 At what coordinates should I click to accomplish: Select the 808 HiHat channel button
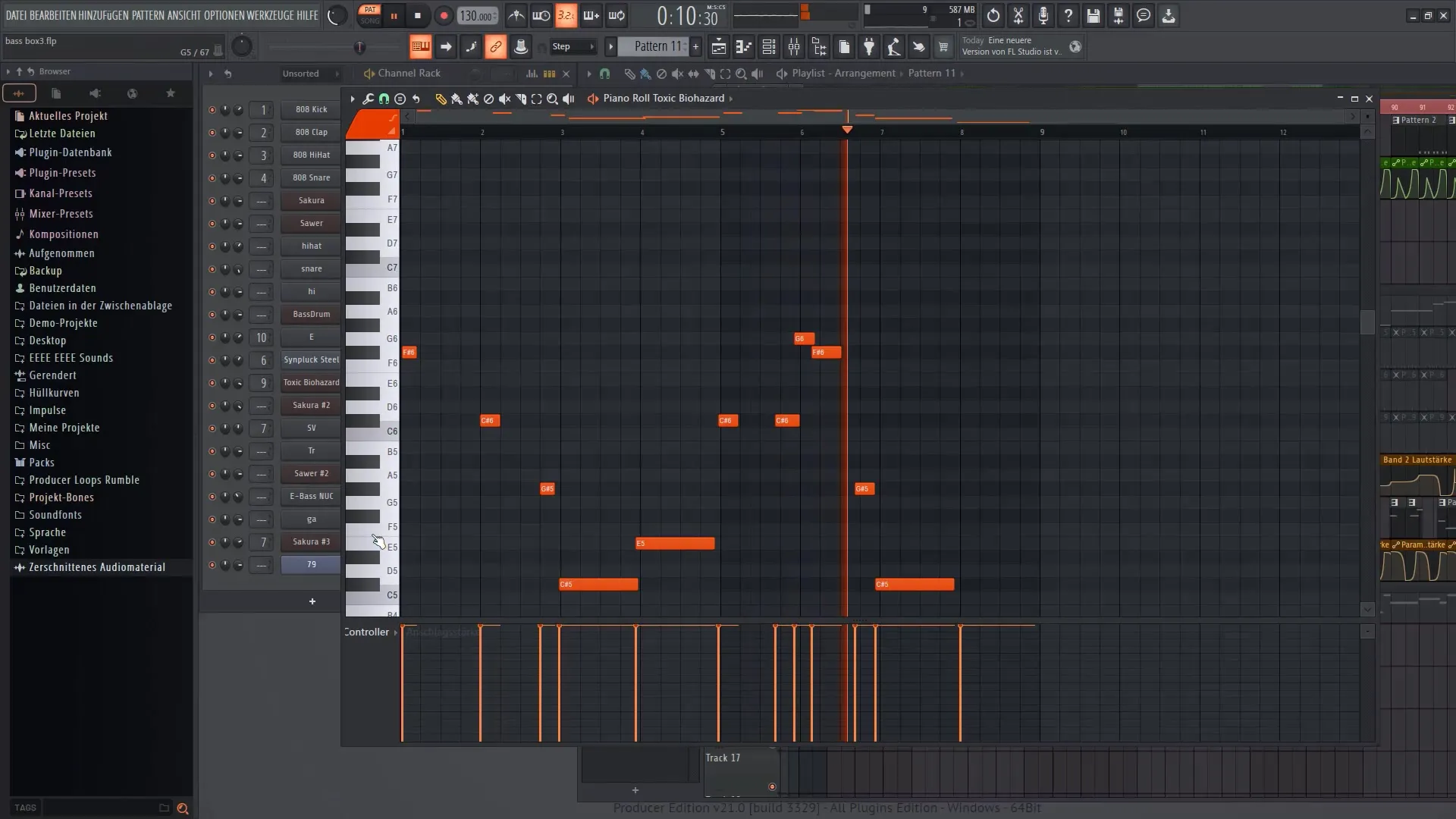point(311,155)
